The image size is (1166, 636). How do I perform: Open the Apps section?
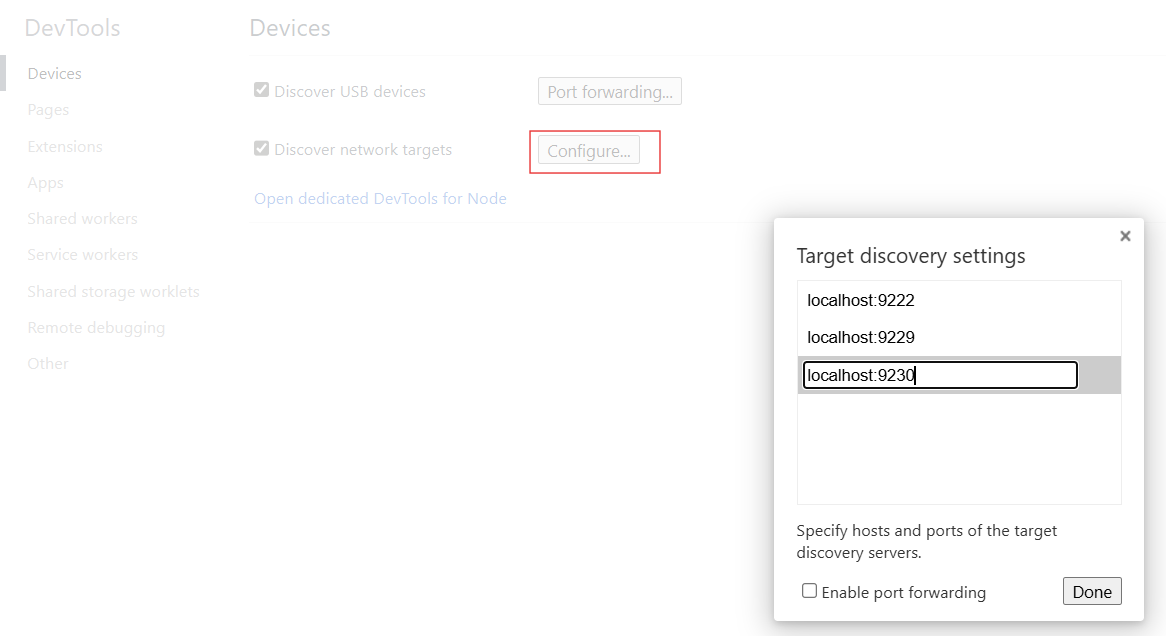point(46,183)
